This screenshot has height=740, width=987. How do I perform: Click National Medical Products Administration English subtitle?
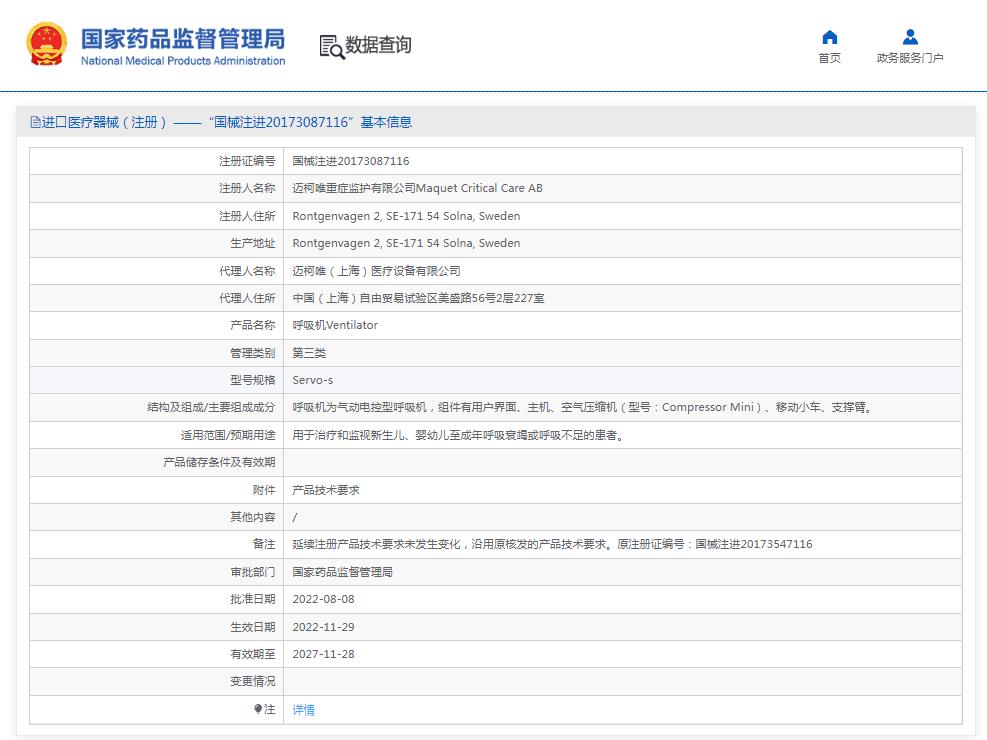182,61
